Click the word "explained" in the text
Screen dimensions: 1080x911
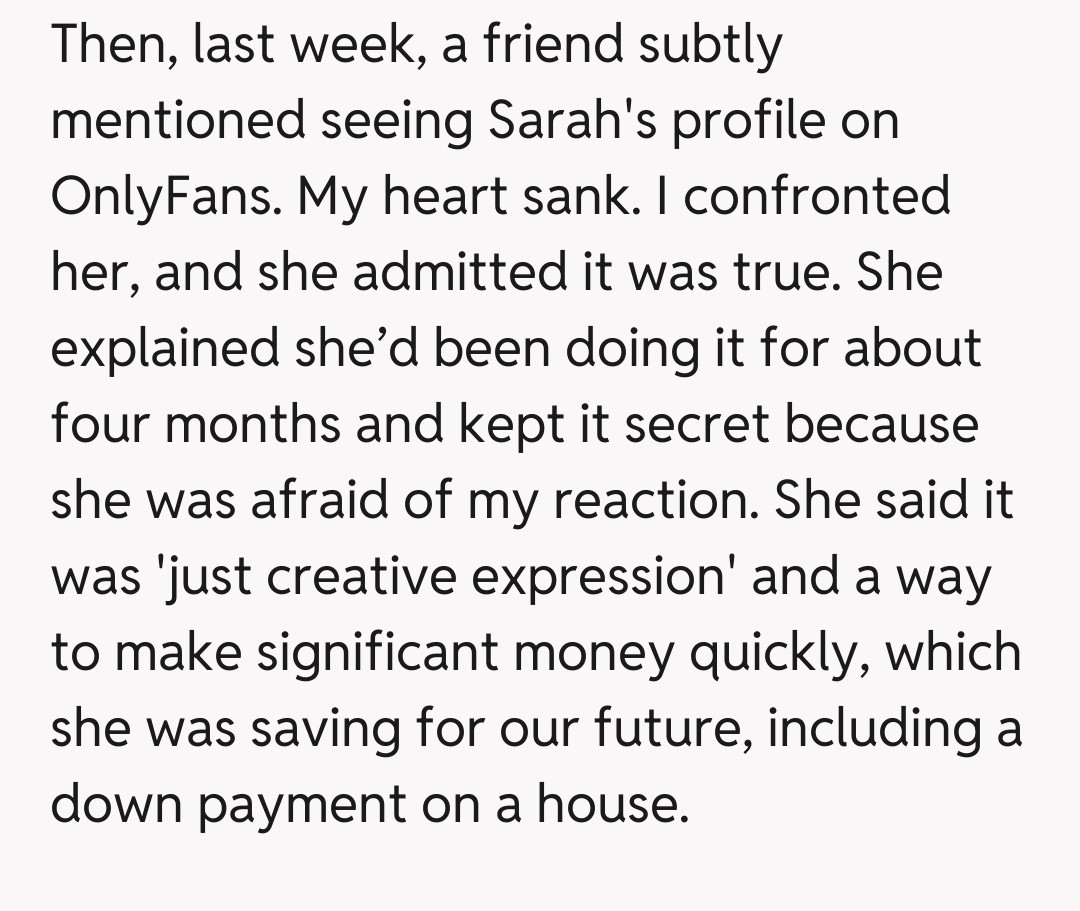click(x=165, y=348)
